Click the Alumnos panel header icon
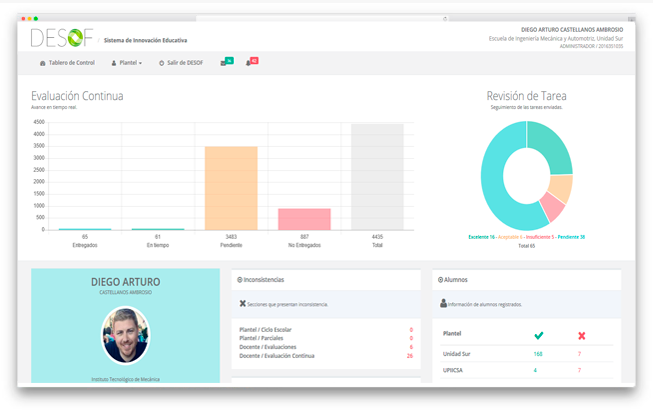 tap(441, 280)
